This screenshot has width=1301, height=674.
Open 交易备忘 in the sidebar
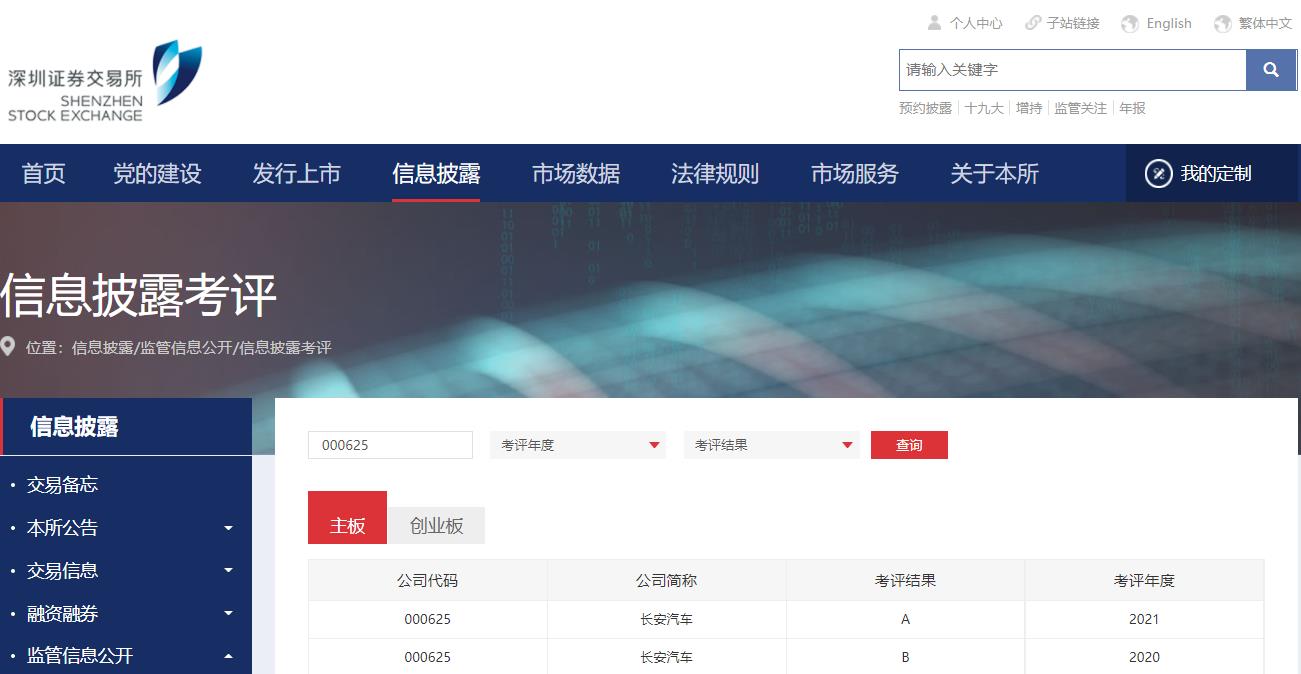click(x=62, y=485)
